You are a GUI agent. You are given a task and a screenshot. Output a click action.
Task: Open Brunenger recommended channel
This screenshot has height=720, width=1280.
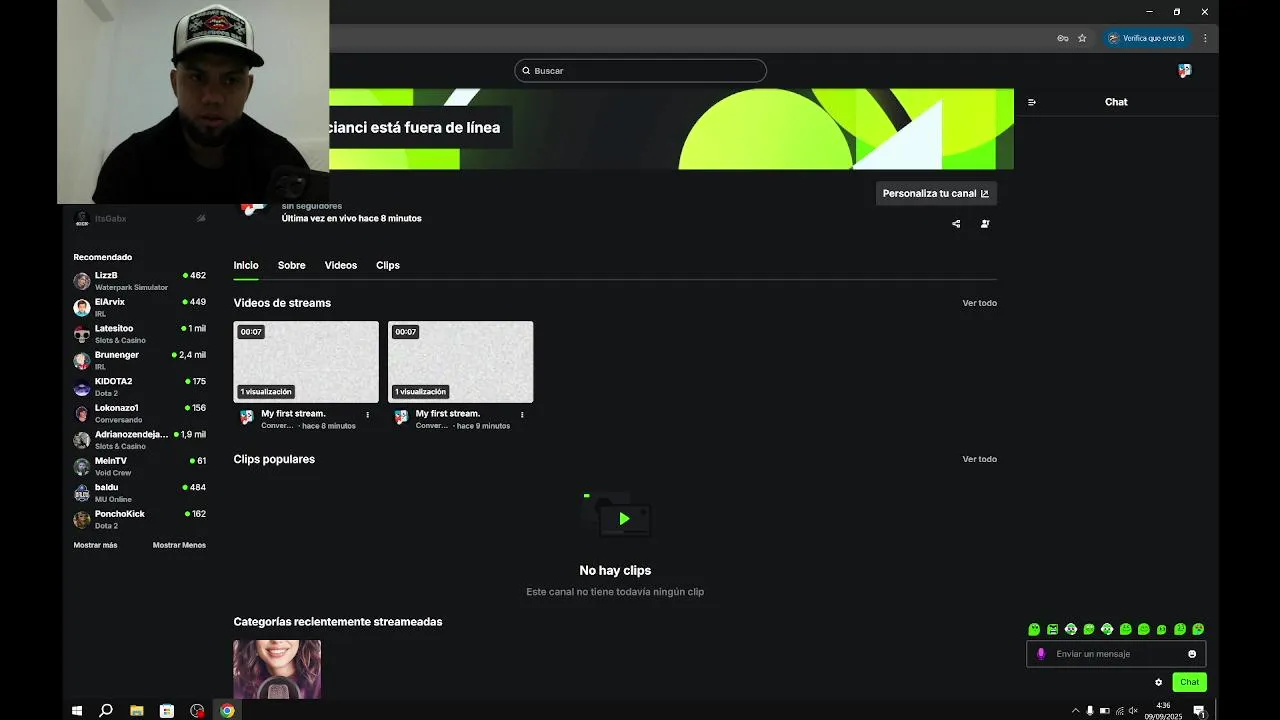pyautogui.click(x=140, y=360)
